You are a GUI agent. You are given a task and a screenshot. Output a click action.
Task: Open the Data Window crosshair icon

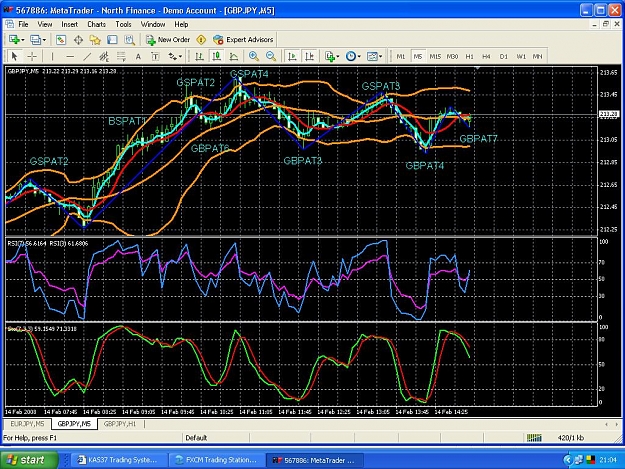coord(78,39)
